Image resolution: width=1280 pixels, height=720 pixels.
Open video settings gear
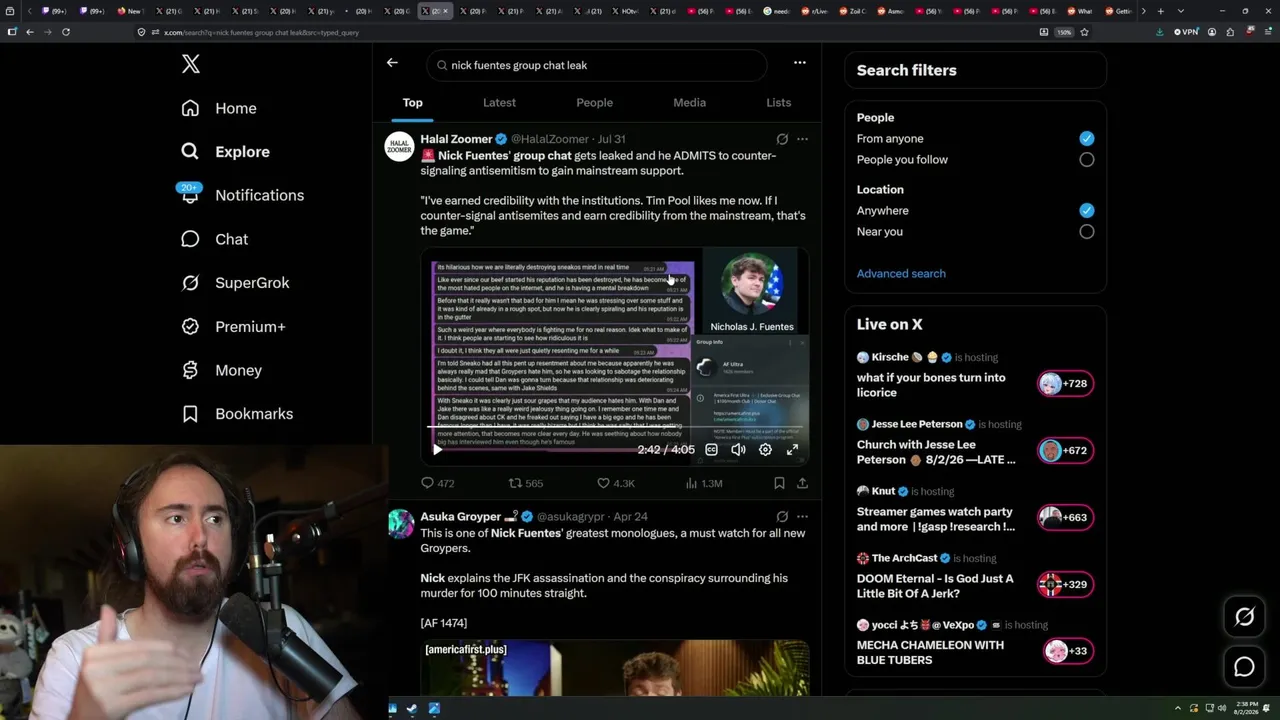click(765, 450)
